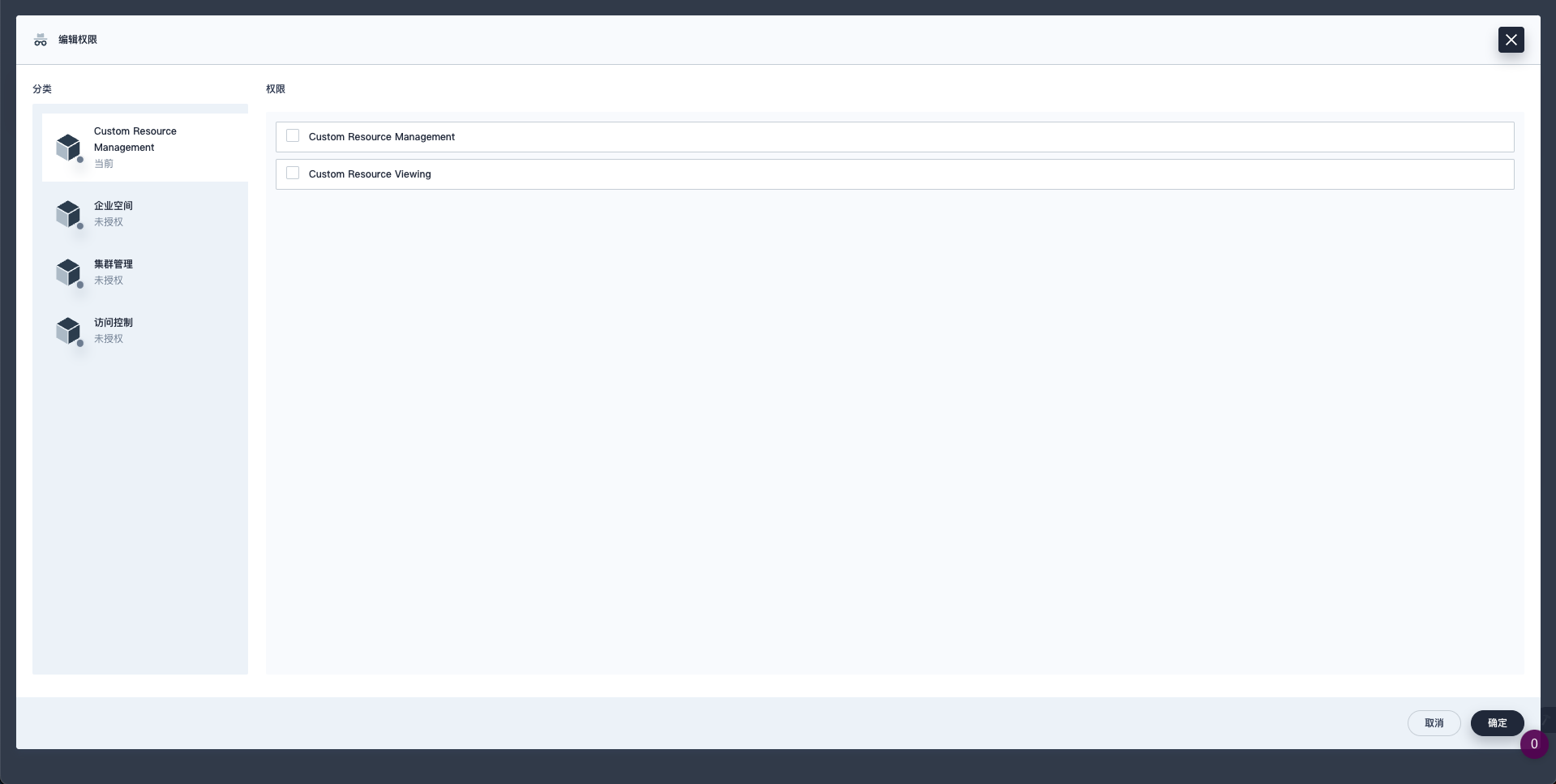Open the 企业空间 category
This screenshot has width=1556, height=784.
[x=145, y=214]
